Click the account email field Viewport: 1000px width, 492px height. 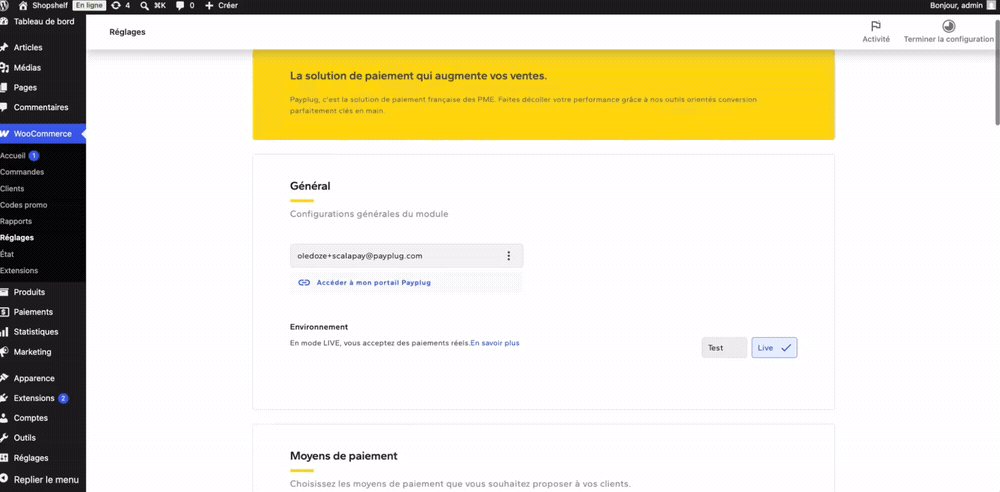click(x=406, y=256)
